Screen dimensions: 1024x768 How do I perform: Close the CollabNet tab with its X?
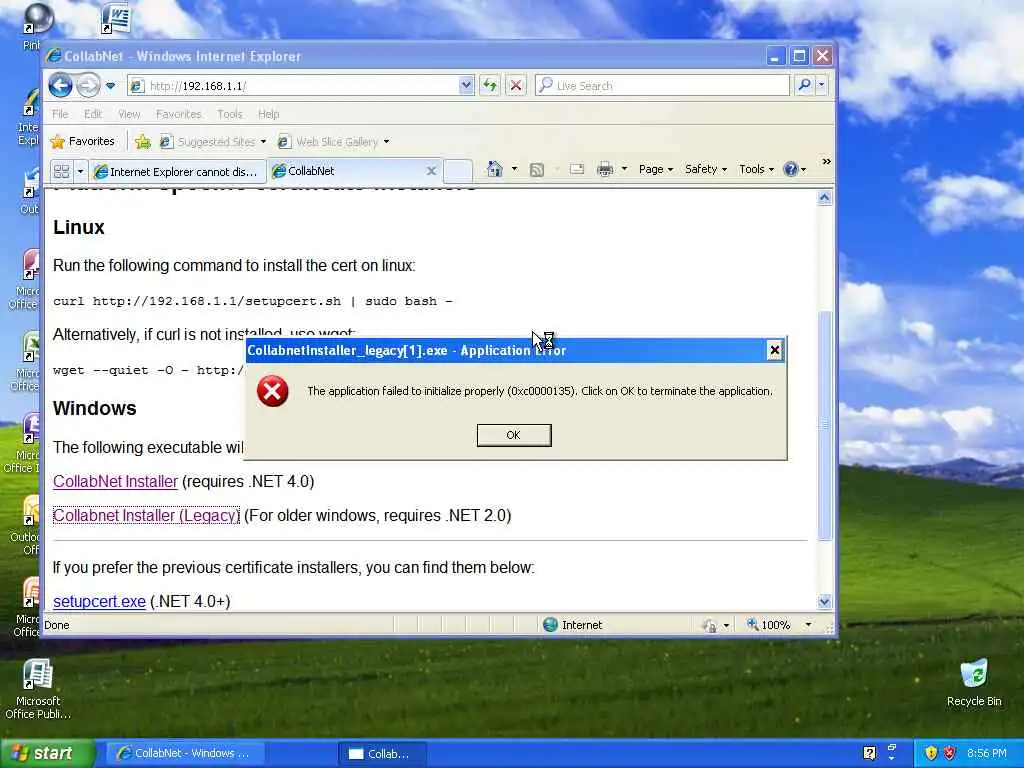[x=431, y=171]
